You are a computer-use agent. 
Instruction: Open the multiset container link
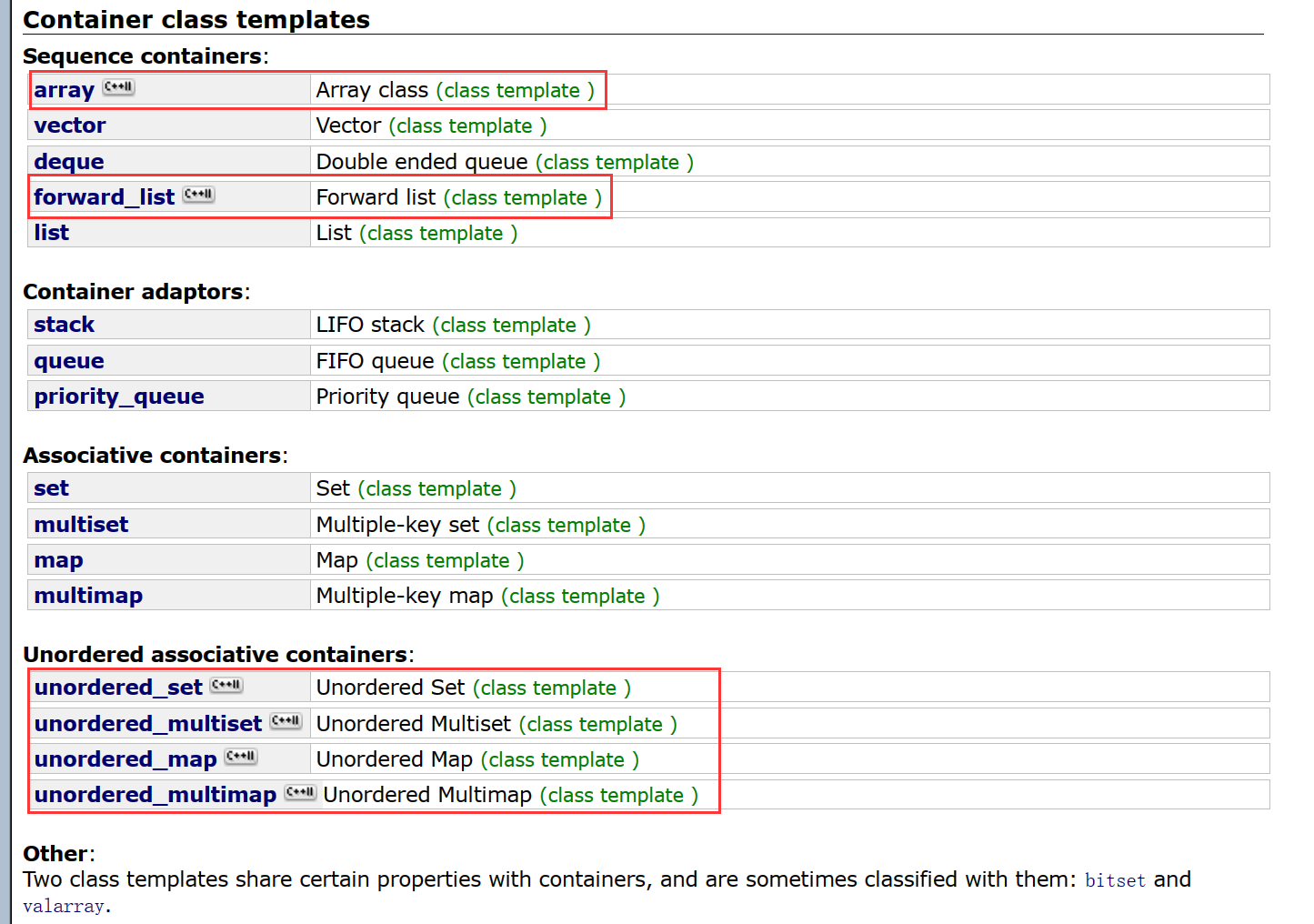point(82,525)
